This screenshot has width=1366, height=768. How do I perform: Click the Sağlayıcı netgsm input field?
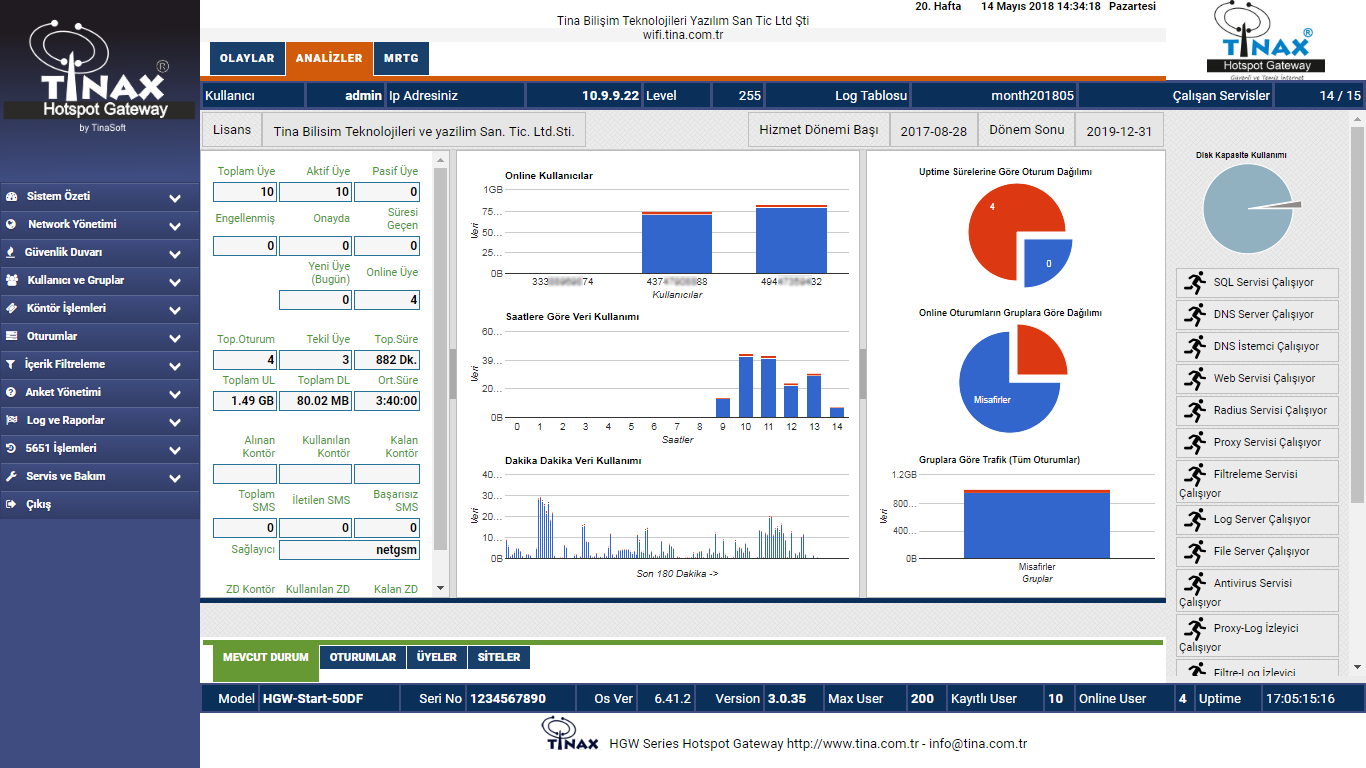pyautogui.click(x=349, y=550)
